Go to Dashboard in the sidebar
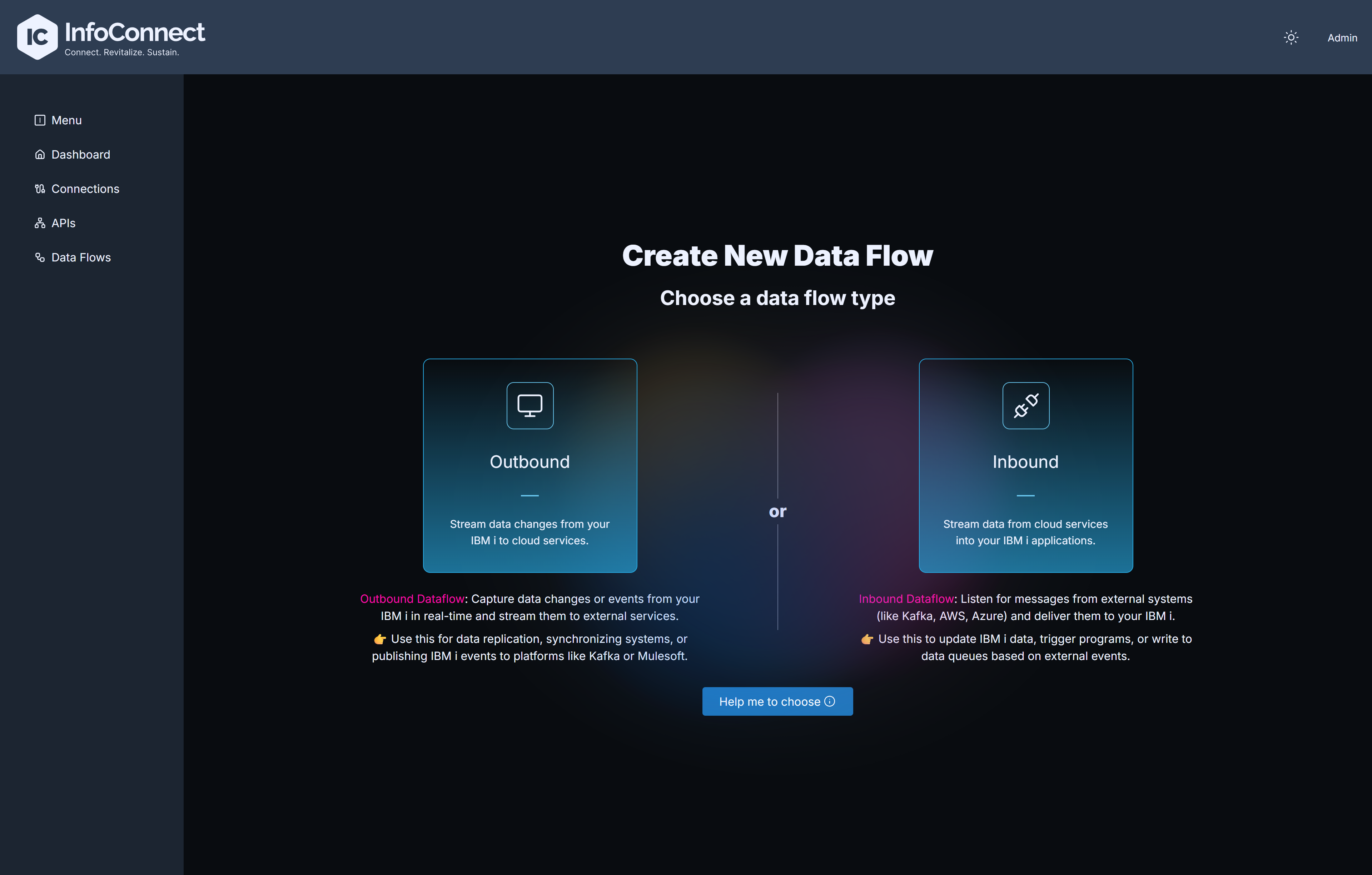 click(x=80, y=154)
